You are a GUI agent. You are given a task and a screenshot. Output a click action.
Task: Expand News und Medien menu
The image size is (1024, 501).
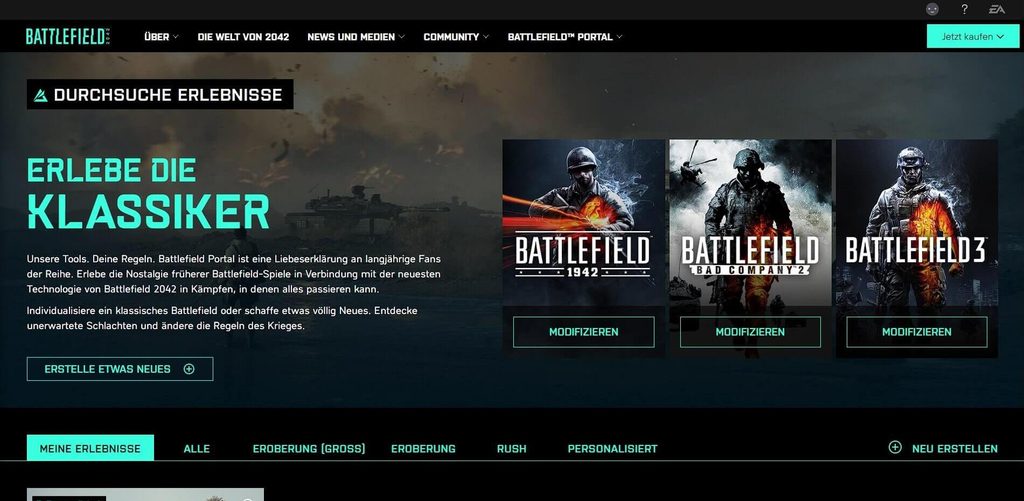[356, 37]
